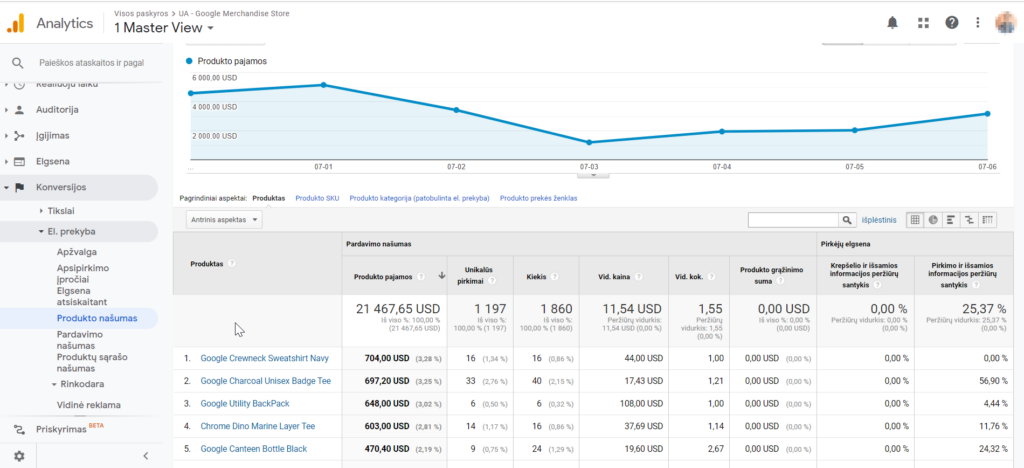Collapse the Konversijos section arrow

tap(6, 187)
